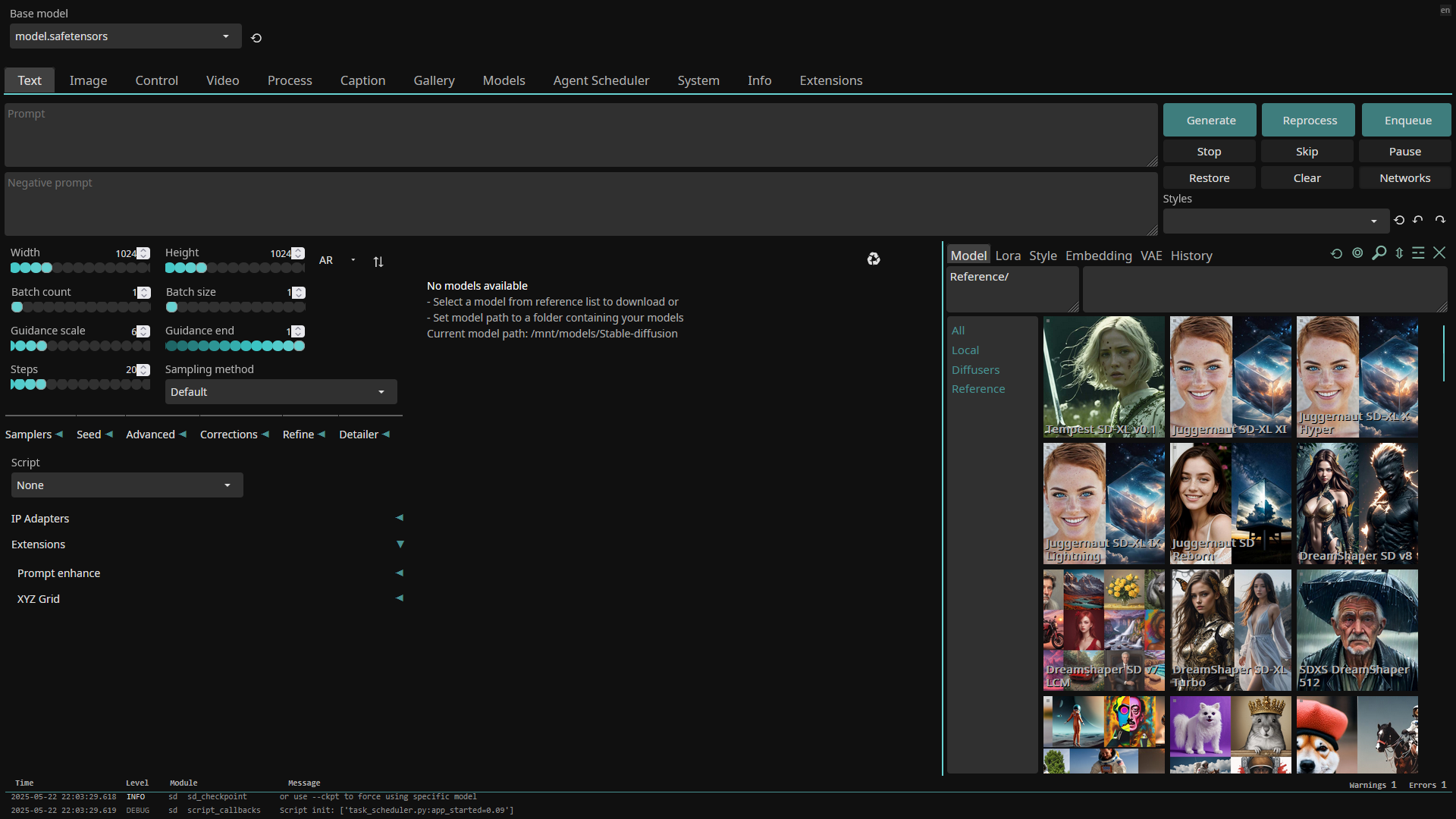Switch to the Control tab
The width and height of the screenshot is (1456, 819).
point(156,80)
